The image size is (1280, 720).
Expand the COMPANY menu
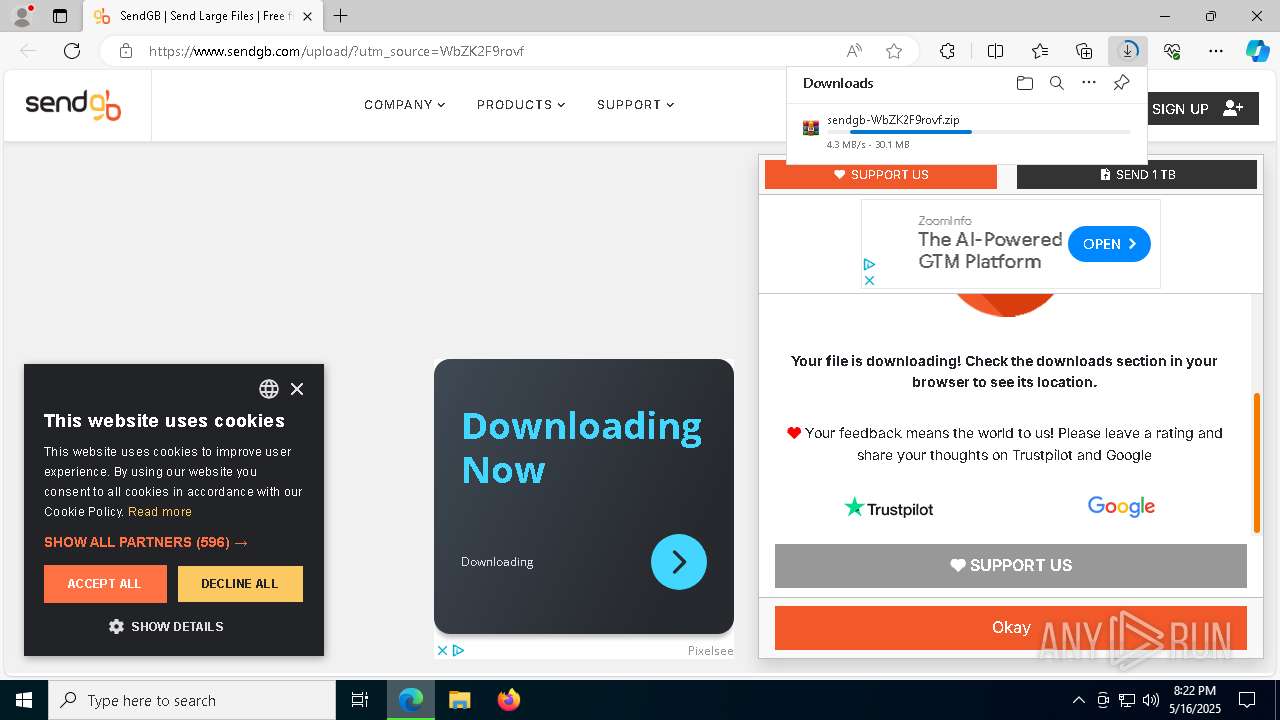404,104
